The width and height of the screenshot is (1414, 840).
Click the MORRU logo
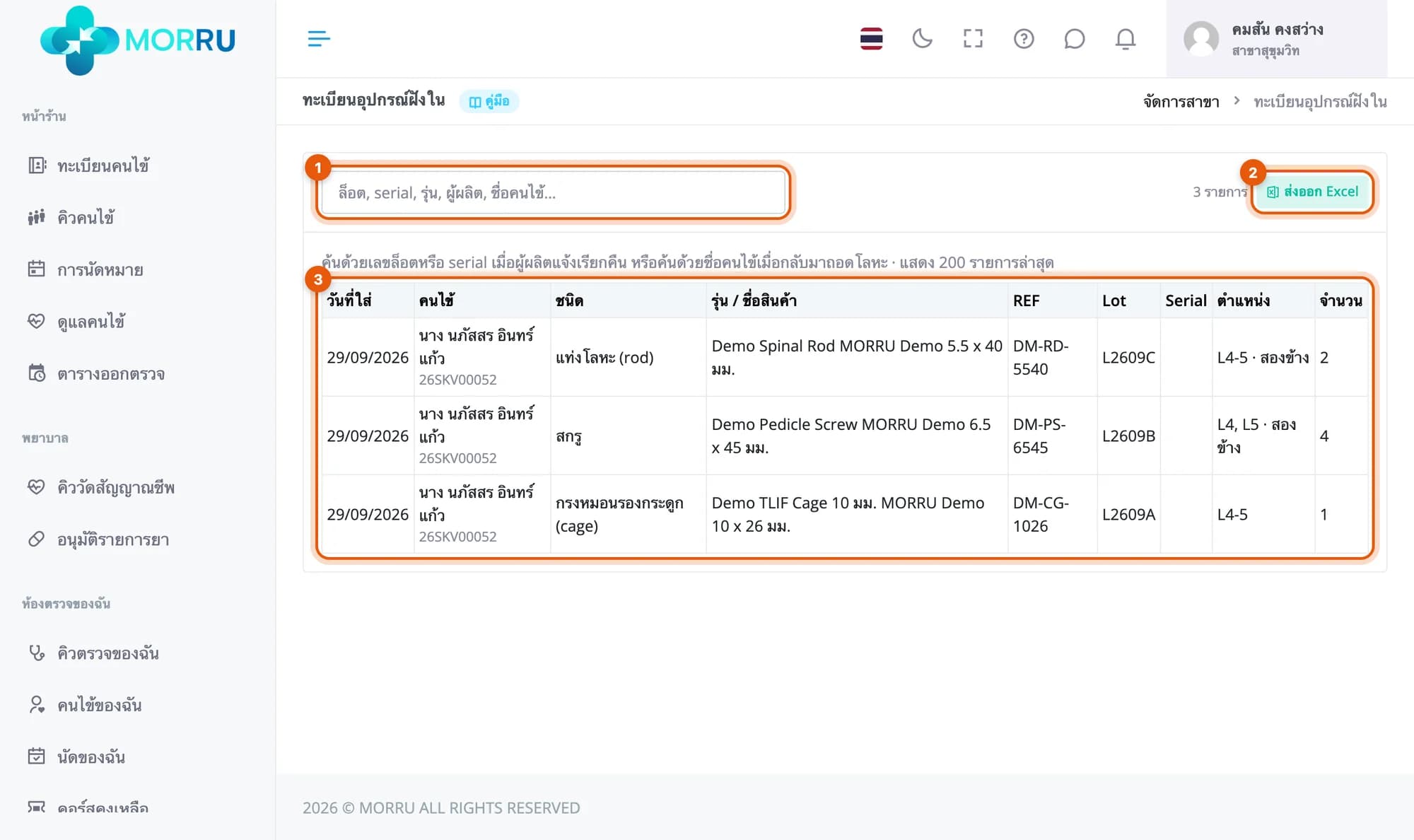pyautogui.click(x=138, y=40)
